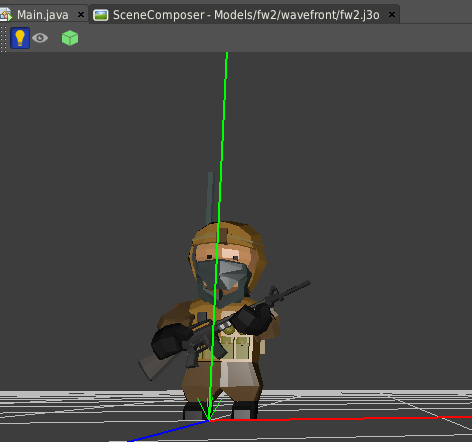Close the Main.java tab
Image resolution: width=472 pixels, height=442 pixels.
coord(81,15)
